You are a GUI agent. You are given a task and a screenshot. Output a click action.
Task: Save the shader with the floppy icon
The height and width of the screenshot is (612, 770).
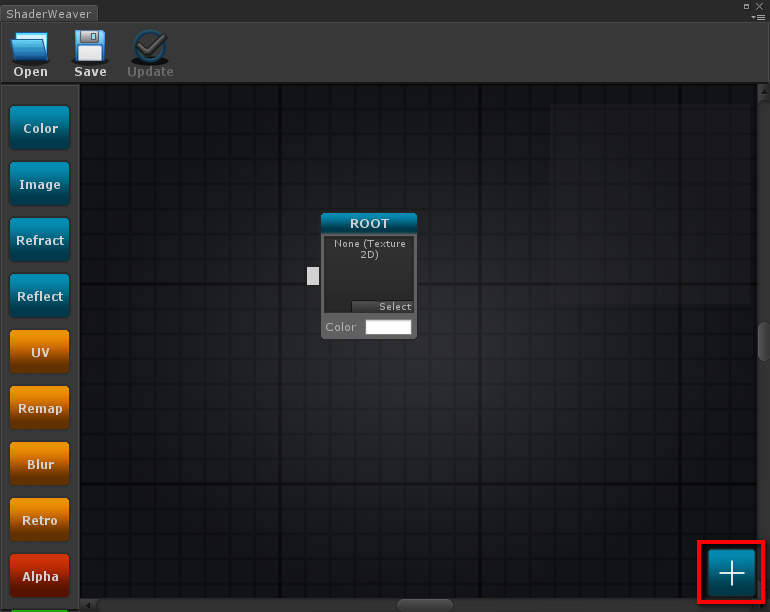click(x=90, y=53)
